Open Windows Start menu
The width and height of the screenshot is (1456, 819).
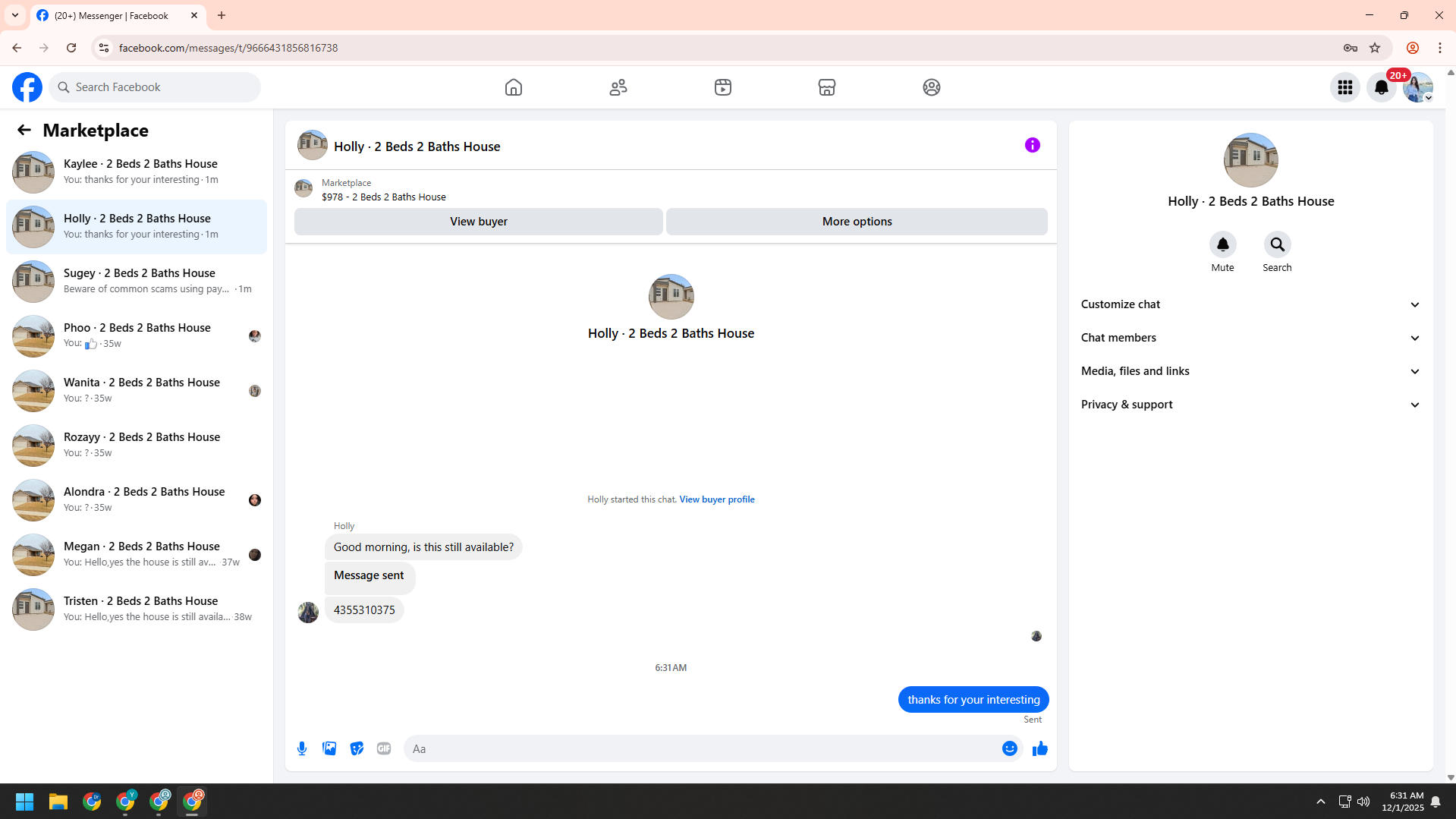click(x=24, y=802)
